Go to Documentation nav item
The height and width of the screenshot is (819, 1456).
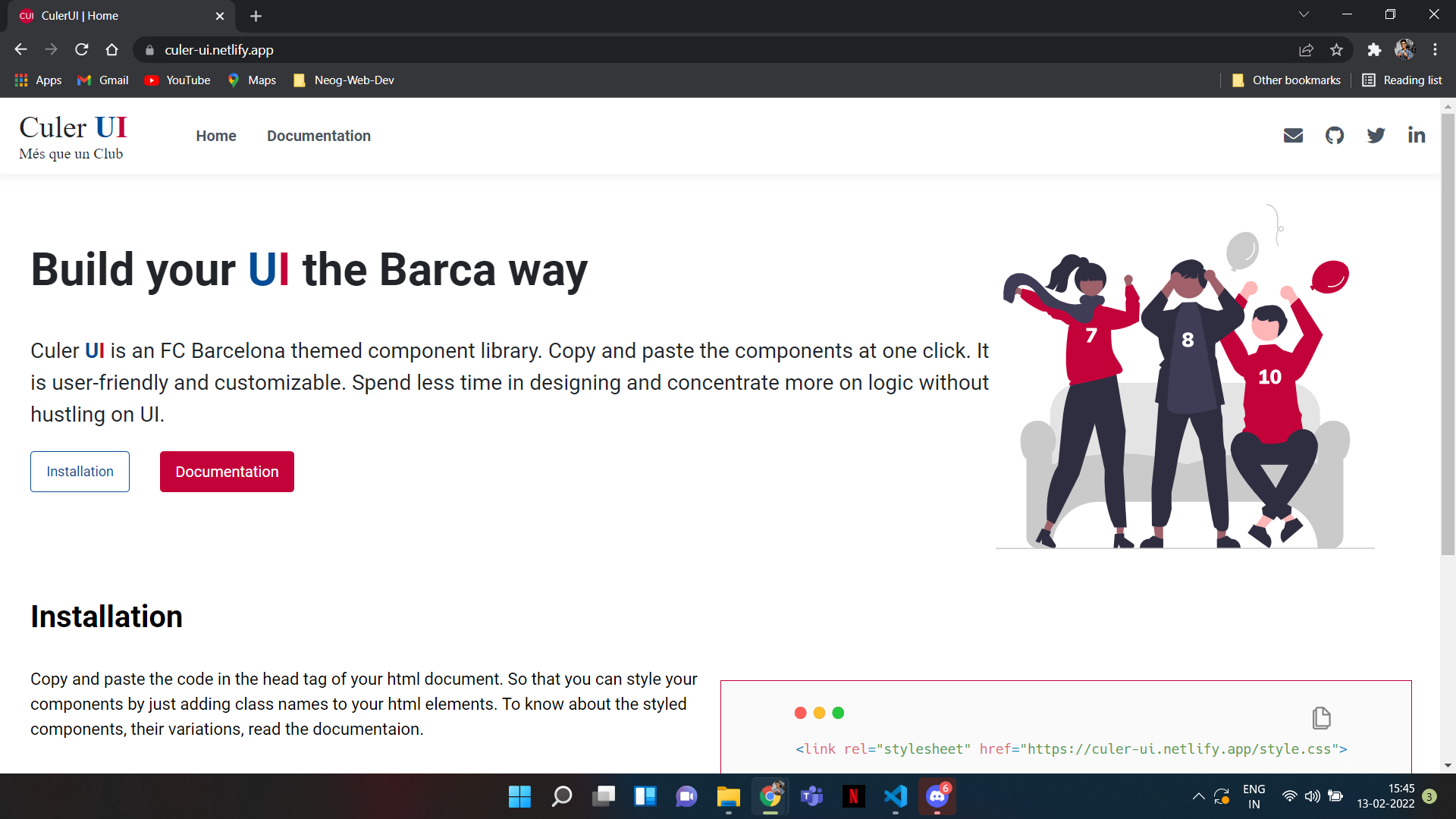click(x=318, y=136)
